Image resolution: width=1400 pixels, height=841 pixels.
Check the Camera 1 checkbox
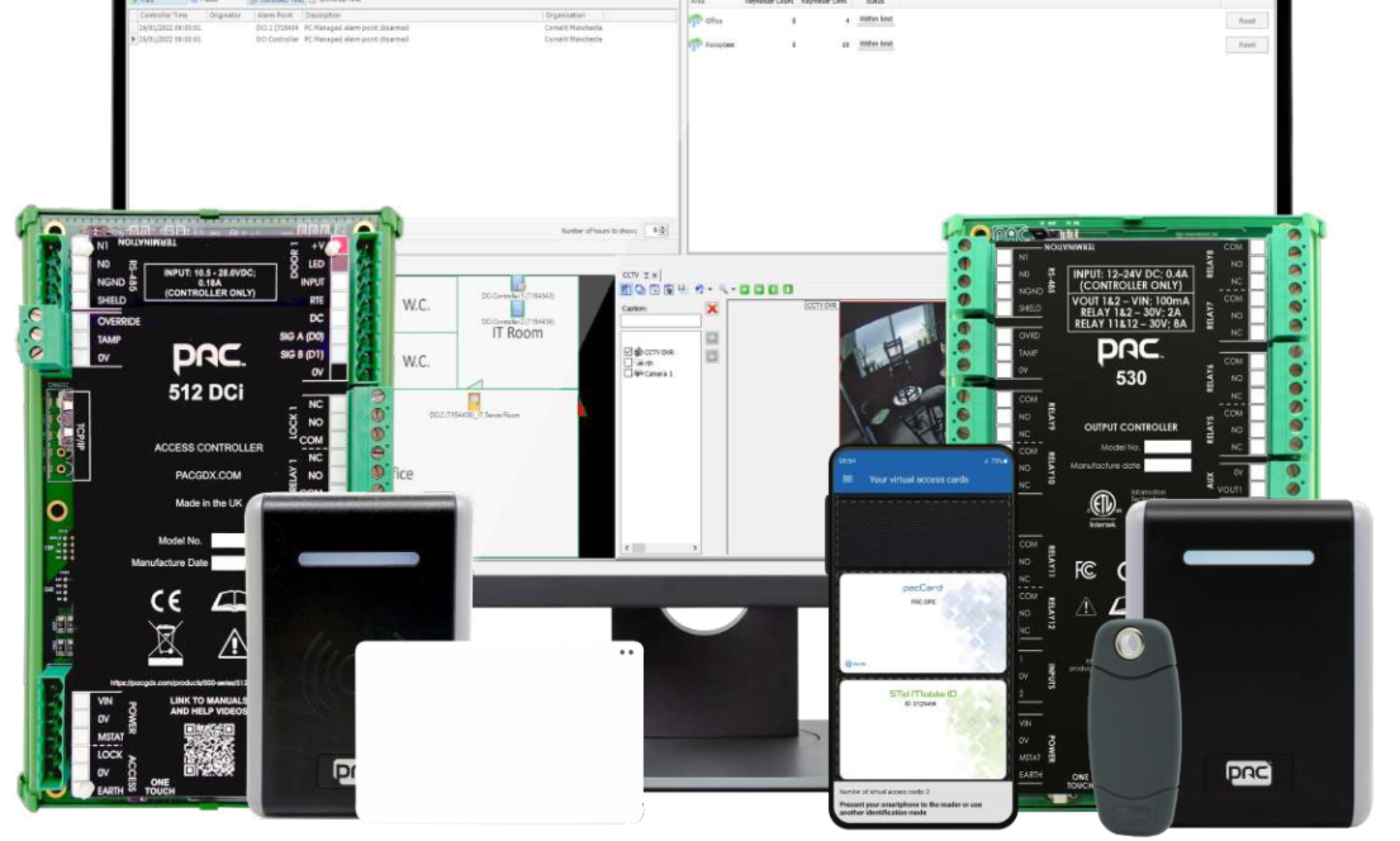click(628, 373)
